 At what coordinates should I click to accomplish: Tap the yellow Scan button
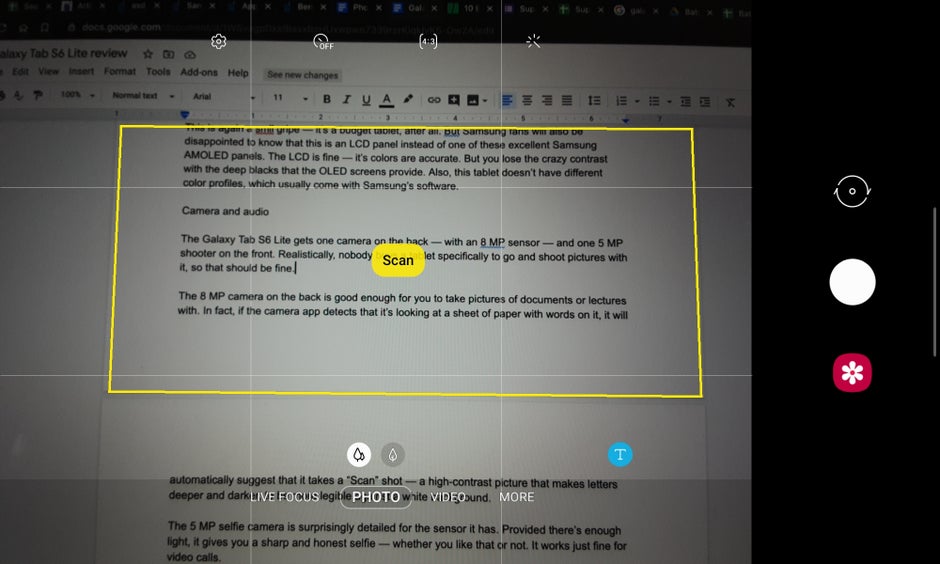[398, 260]
